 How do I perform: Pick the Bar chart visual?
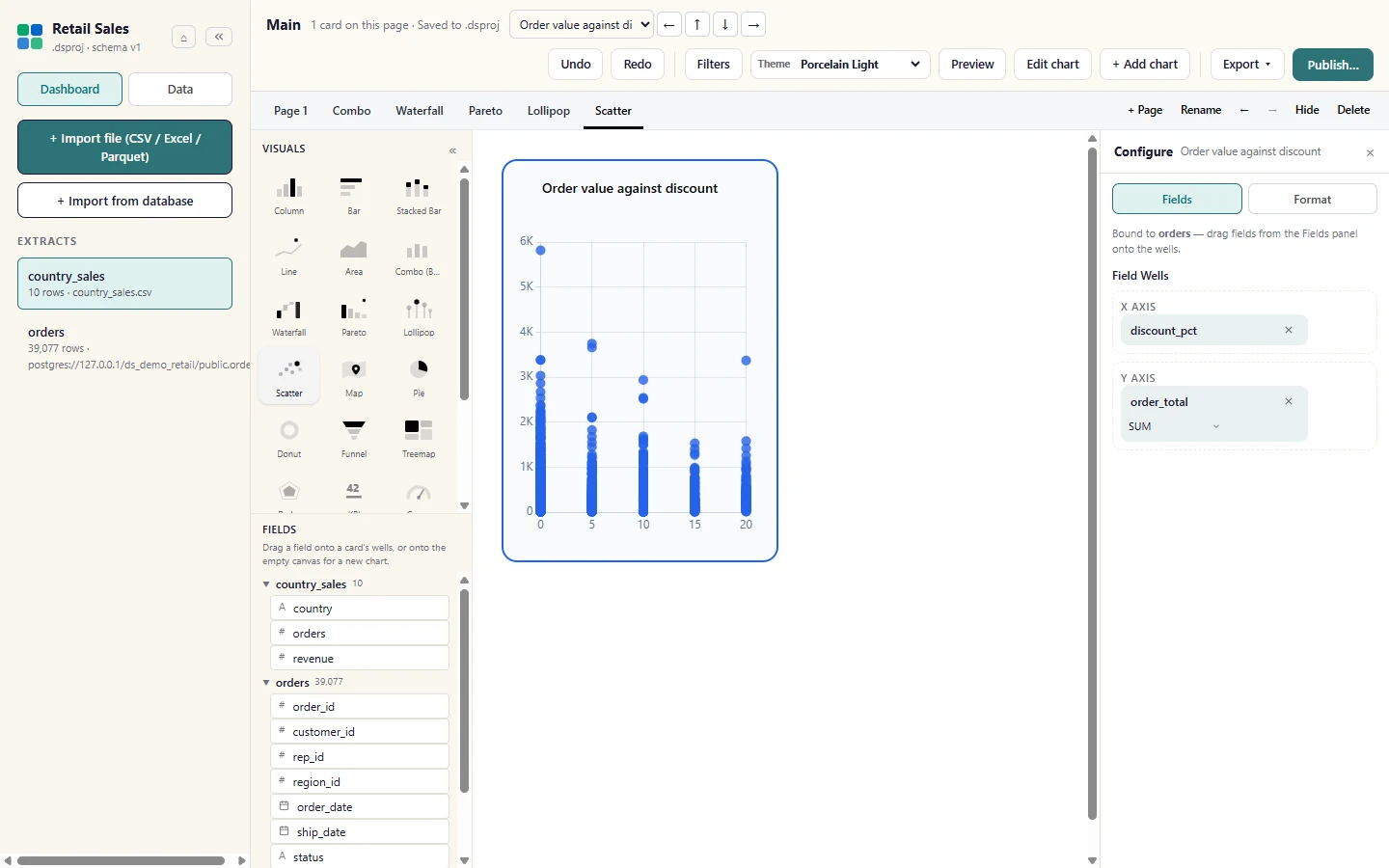(354, 196)
